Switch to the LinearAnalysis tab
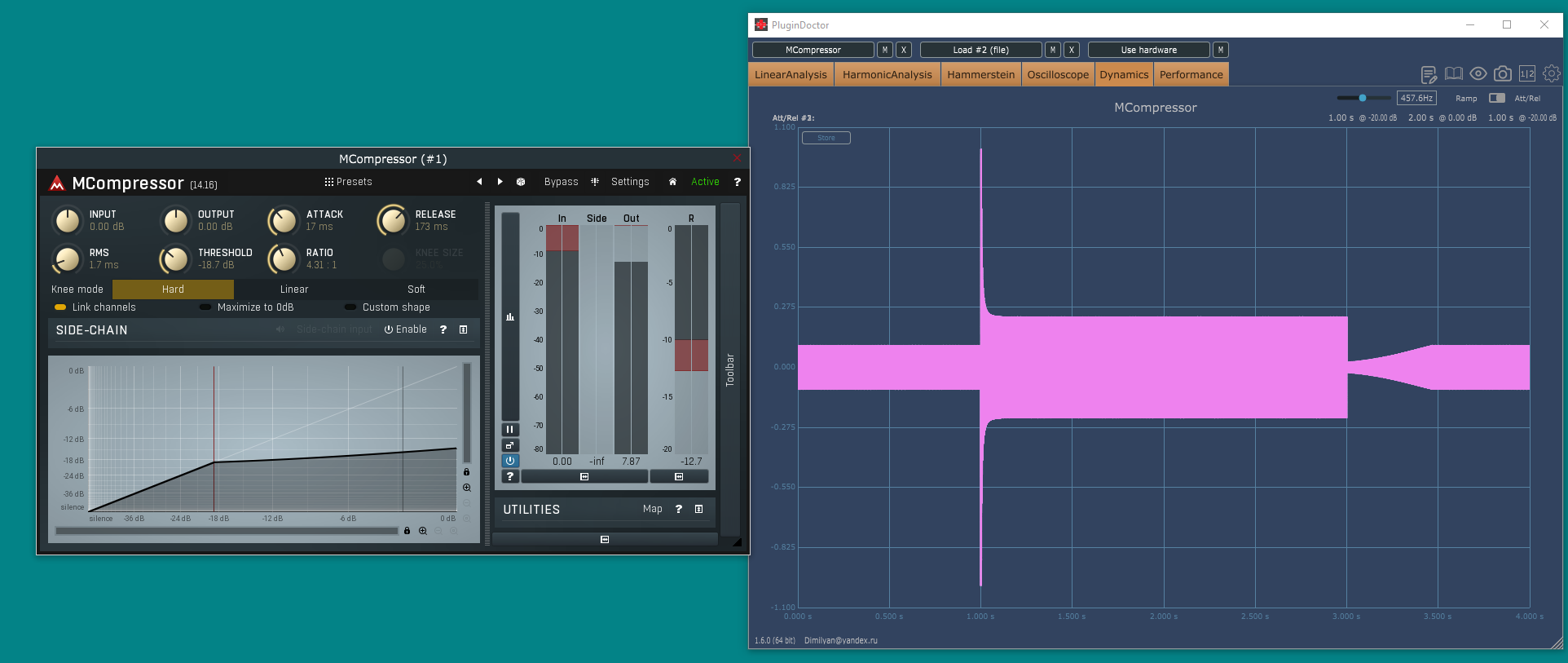 tap(791, 74)
